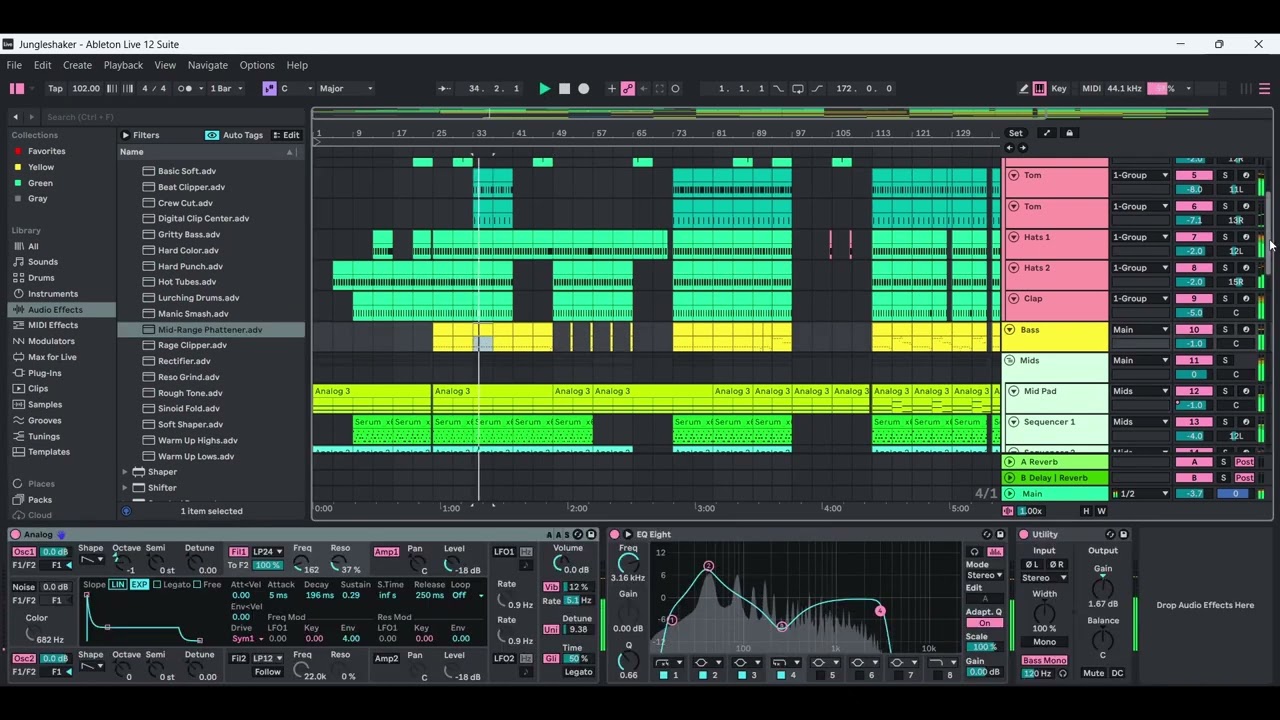Click the scale mode key icon
Image resolution: width=1280 pixels, height=720 pixels.
tap(269, 89)
